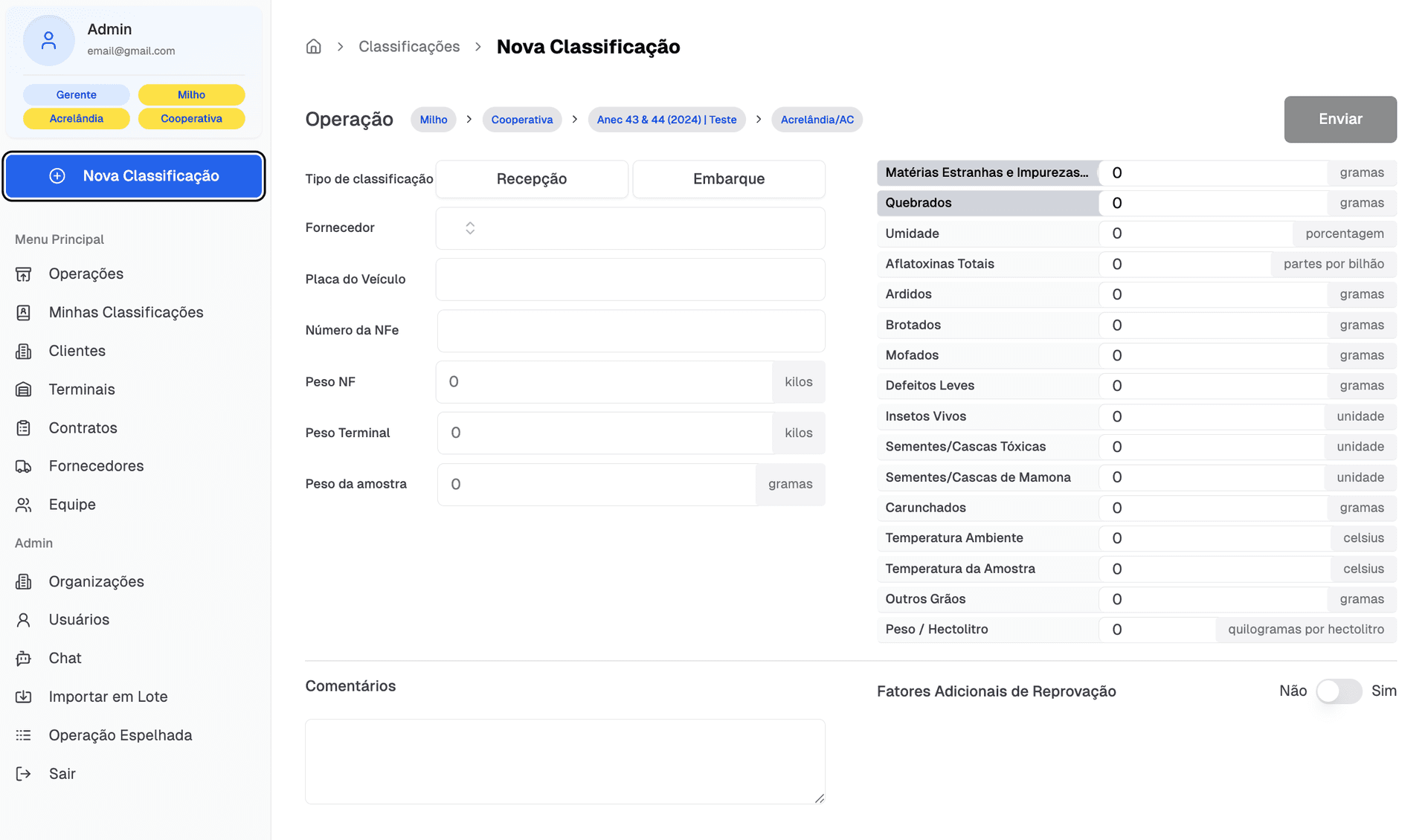Screen dimensions: 1428x840
Task: Click the Placa do Veículo input field
Action: tap(629, 280)
